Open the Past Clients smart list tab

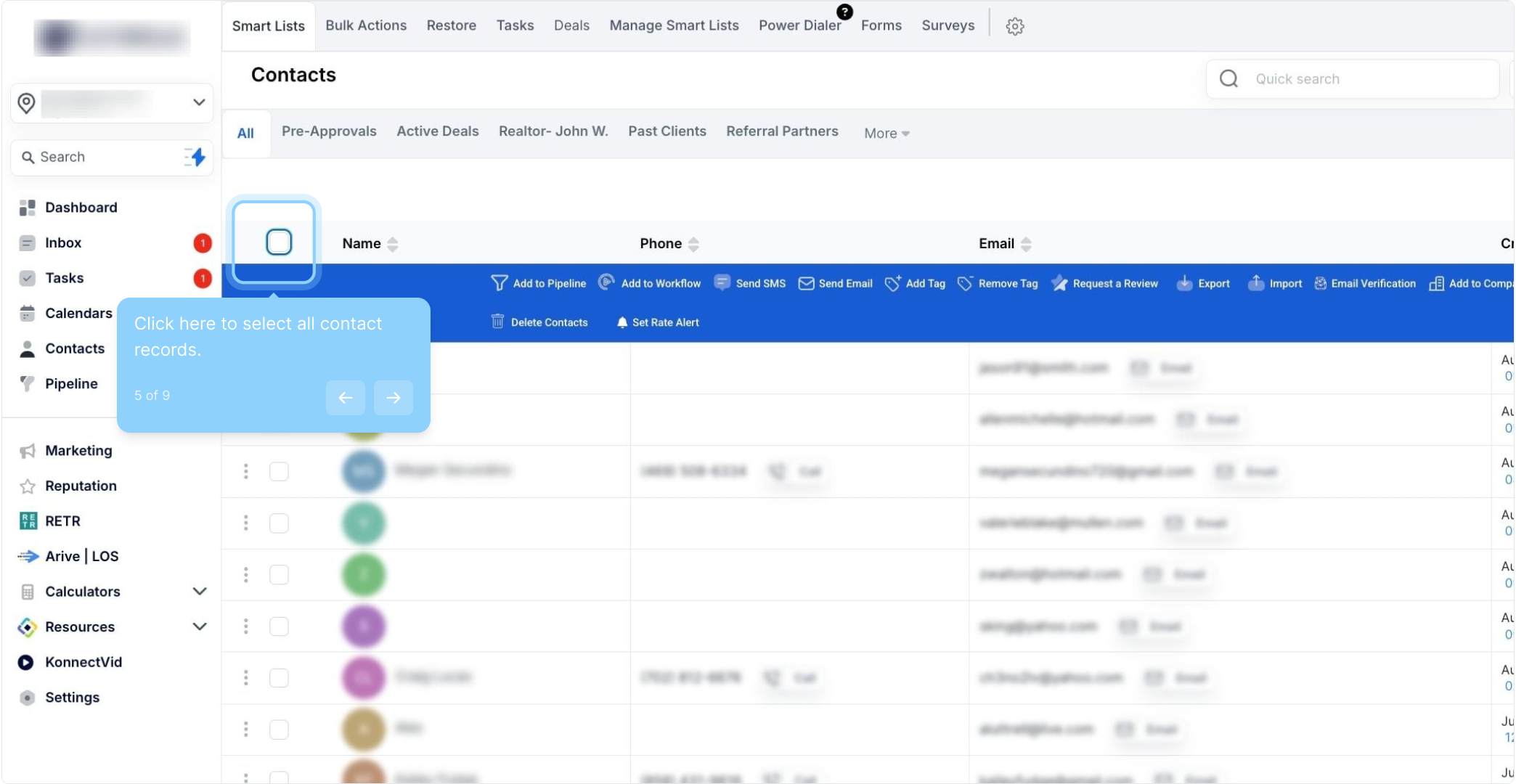pyautogui.click(x=667, y=131)
